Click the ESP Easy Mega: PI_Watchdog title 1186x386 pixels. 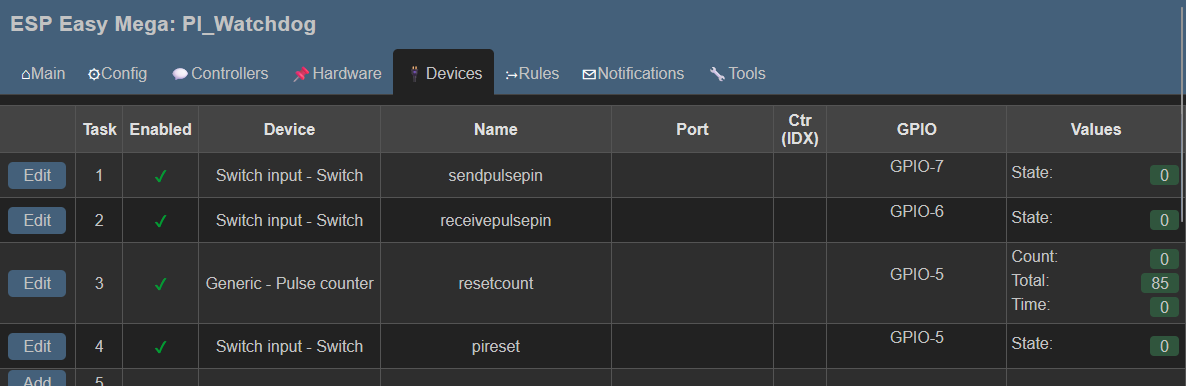(163, 23)
